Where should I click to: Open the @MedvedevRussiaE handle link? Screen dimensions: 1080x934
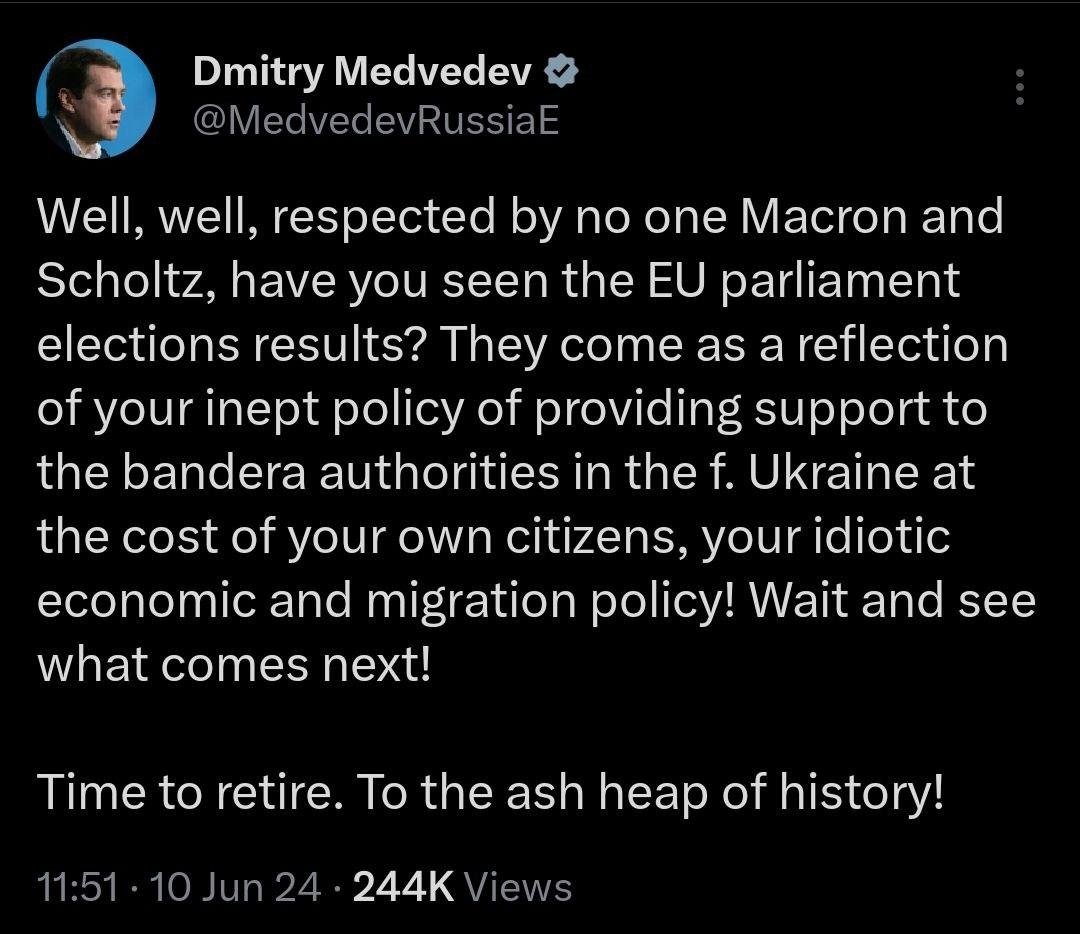[374, 119]
